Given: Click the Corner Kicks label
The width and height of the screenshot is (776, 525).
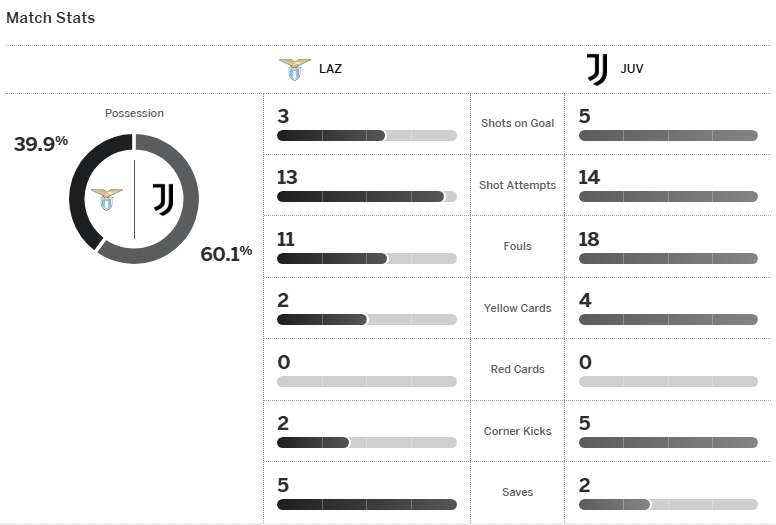Looking at the screenshot, I should [x=517, y=431].
